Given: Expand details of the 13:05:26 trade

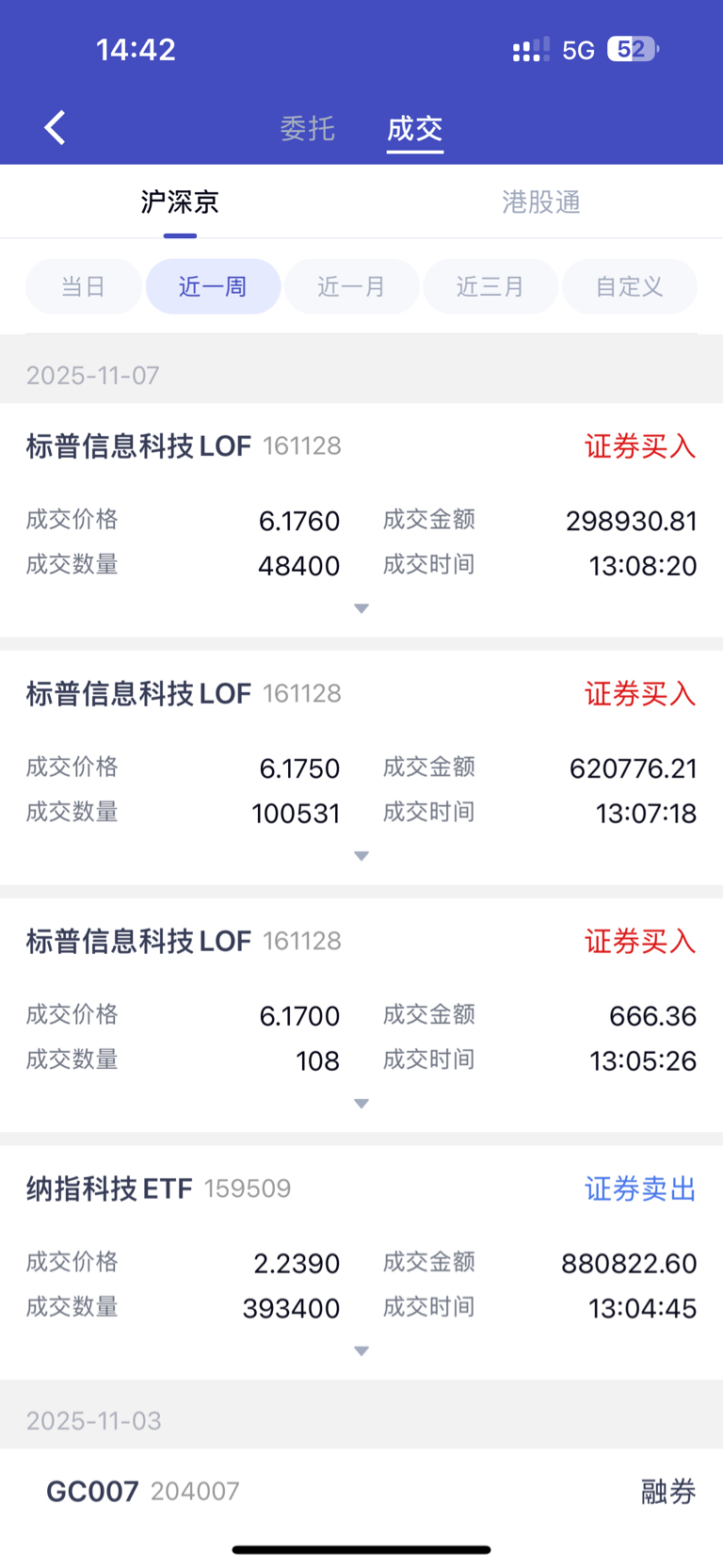Looking at the screenshot, I should pos(361,1104).
